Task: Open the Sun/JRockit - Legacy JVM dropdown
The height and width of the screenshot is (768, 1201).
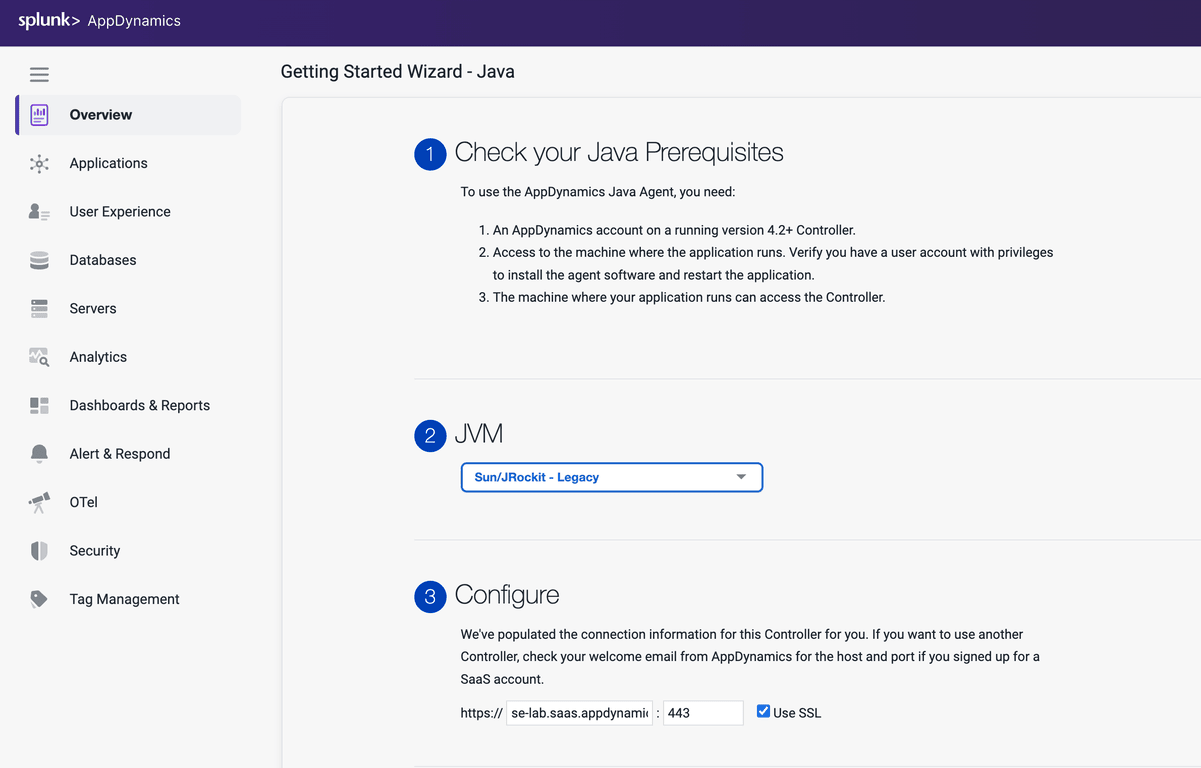Action: pyautogui.click(x=611, y=477)
